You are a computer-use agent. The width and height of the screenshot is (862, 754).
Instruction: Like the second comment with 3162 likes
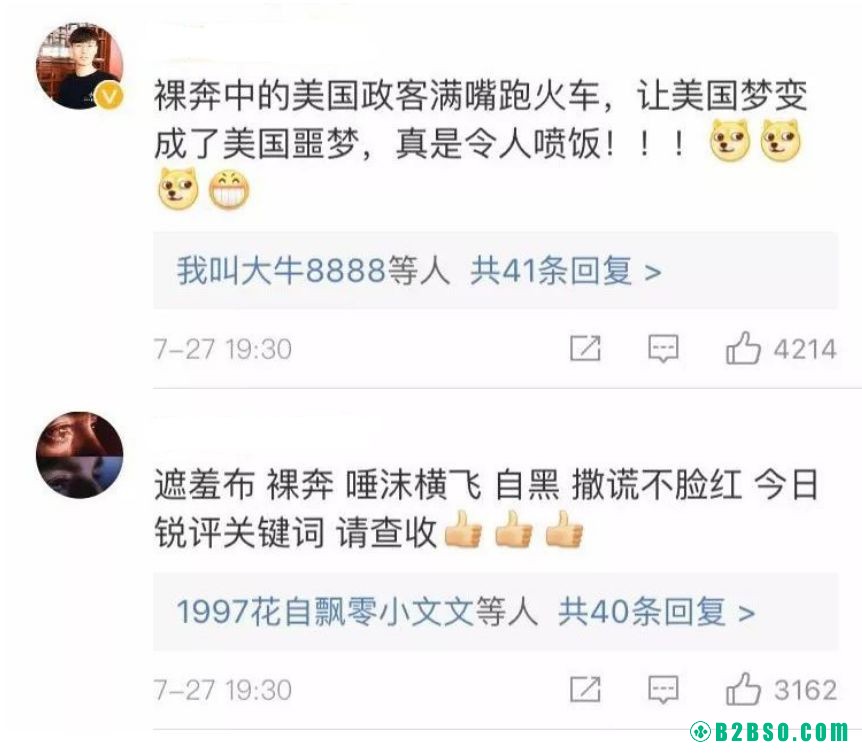743,689
